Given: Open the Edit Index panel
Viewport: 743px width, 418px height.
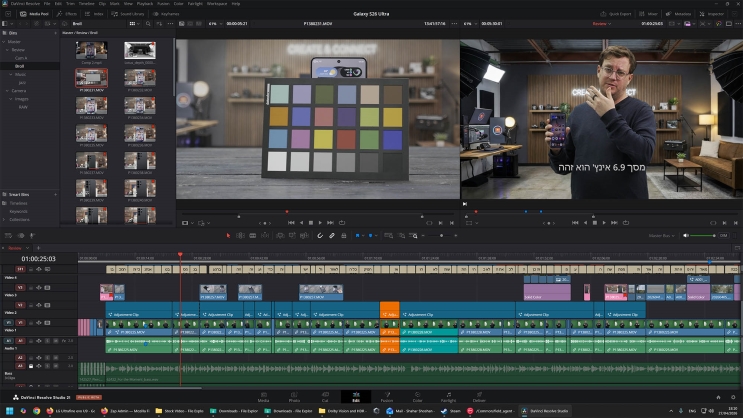Looking at the screenshot, I should 94,14.
